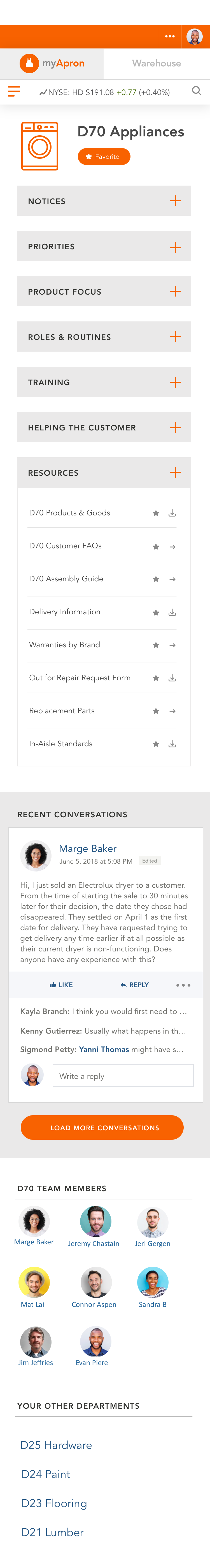The image size is (210, 1568).
Task: Like Marge Baker's conversation post
Action: (x=61, y=985)
